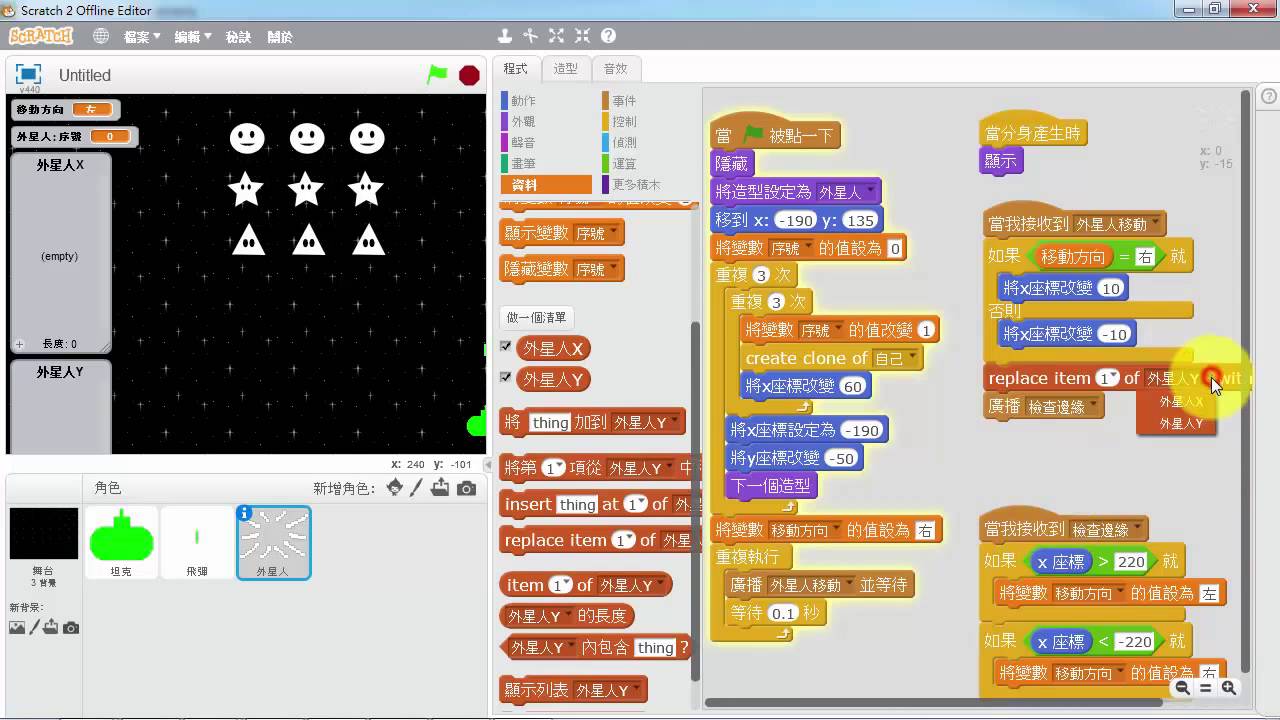
Task: Select the 外觀 purple category swatch
Action: [x=504, y=121]
